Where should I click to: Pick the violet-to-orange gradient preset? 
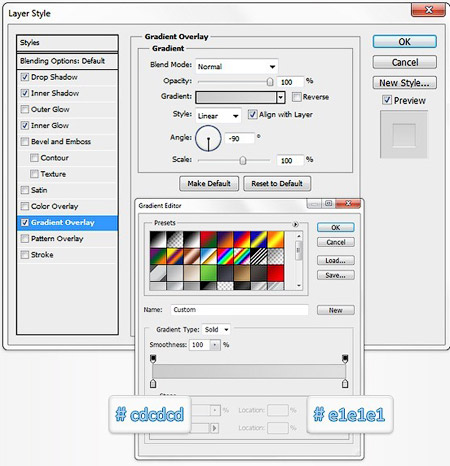(225, 239)
